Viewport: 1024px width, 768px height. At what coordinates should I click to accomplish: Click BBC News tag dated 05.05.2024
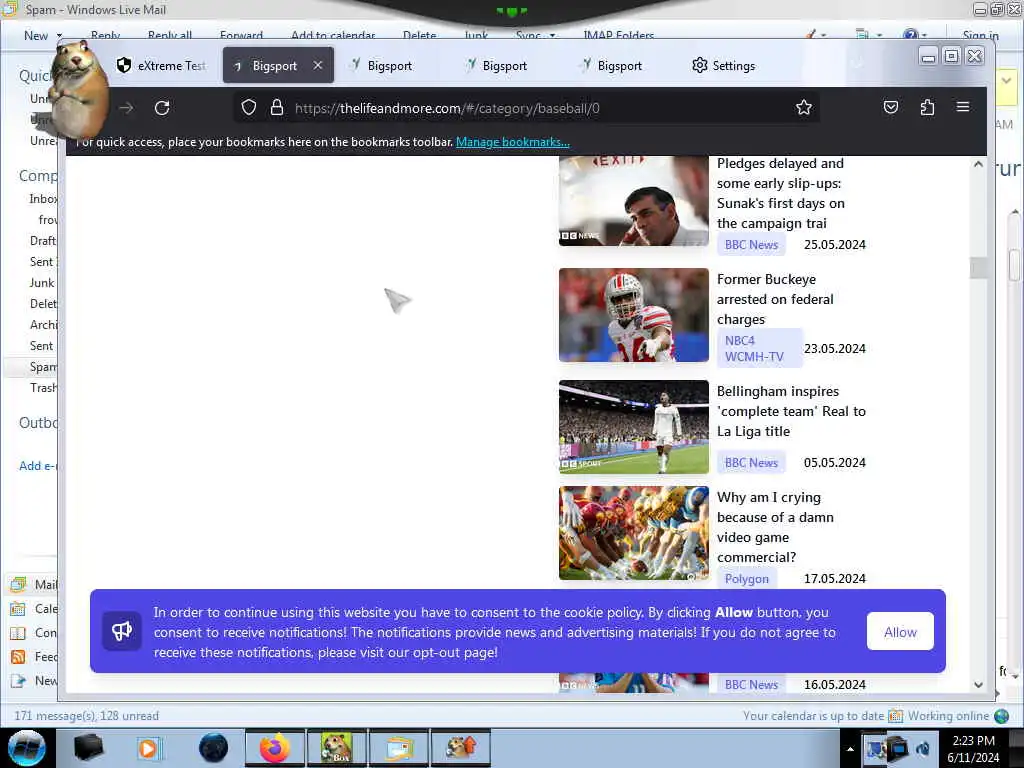(x=751, y=462)
